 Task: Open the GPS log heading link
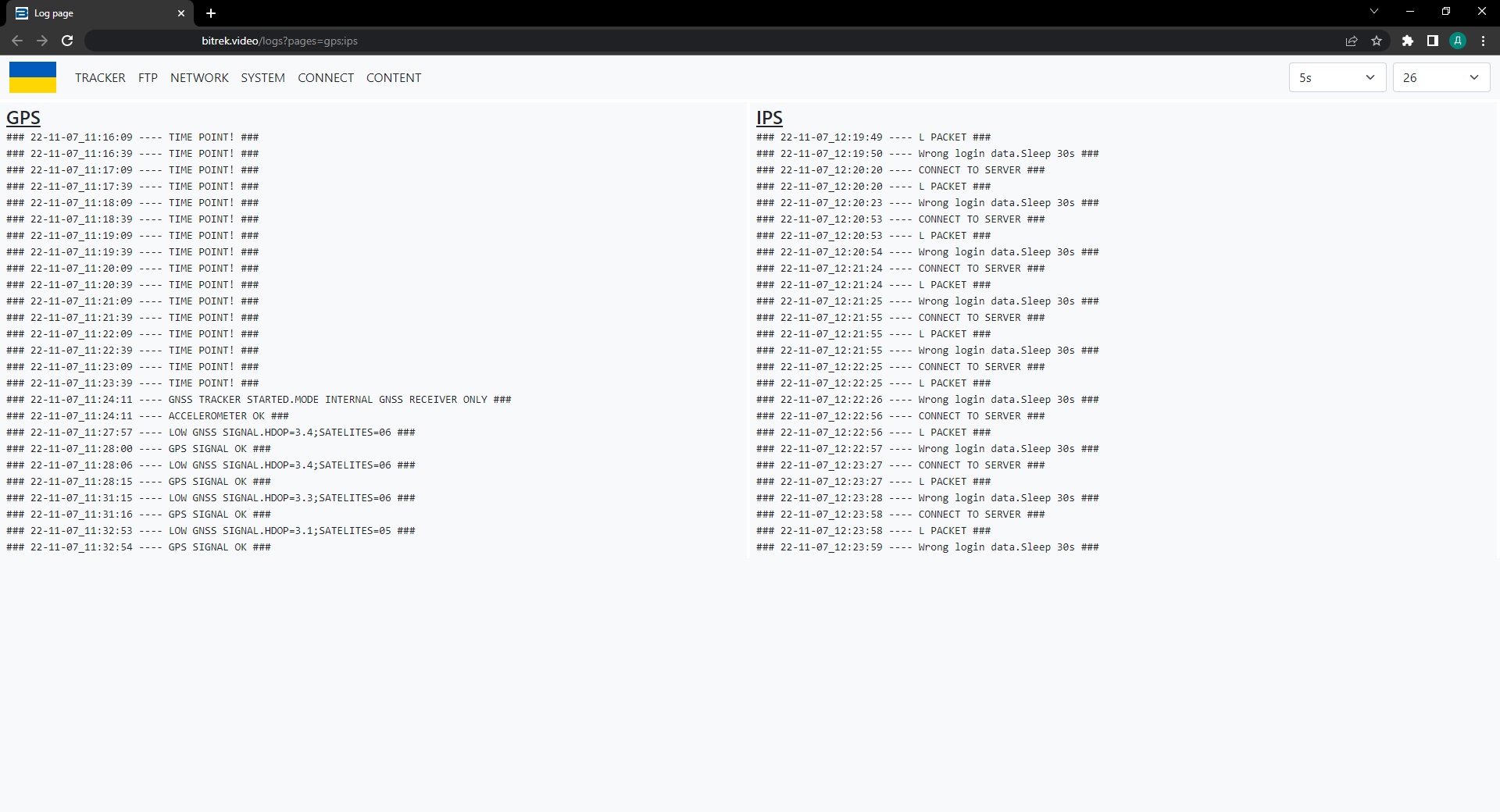pyautogui.click(x=23, y=118)
